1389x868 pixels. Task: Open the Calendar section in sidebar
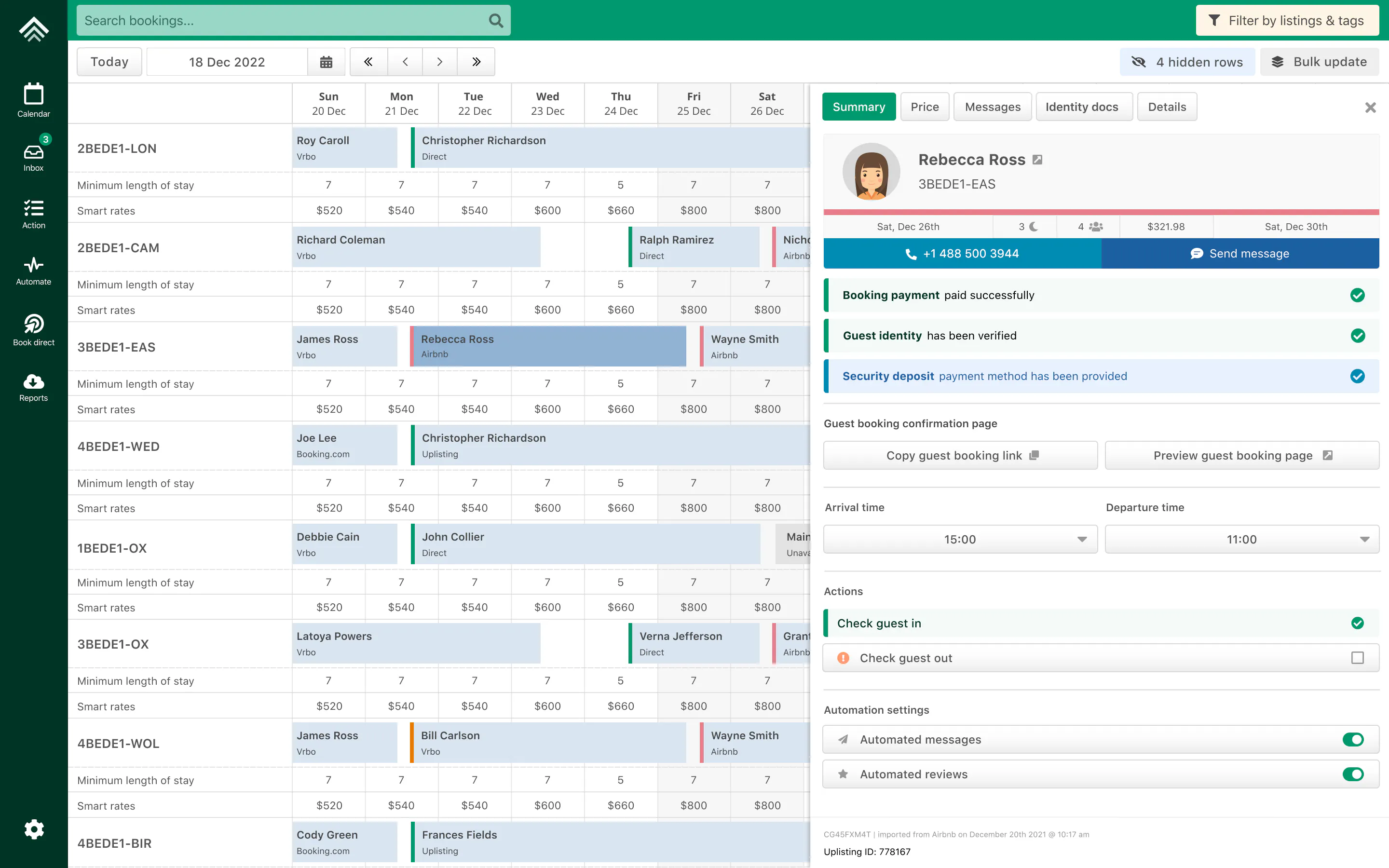click(33, 100)
